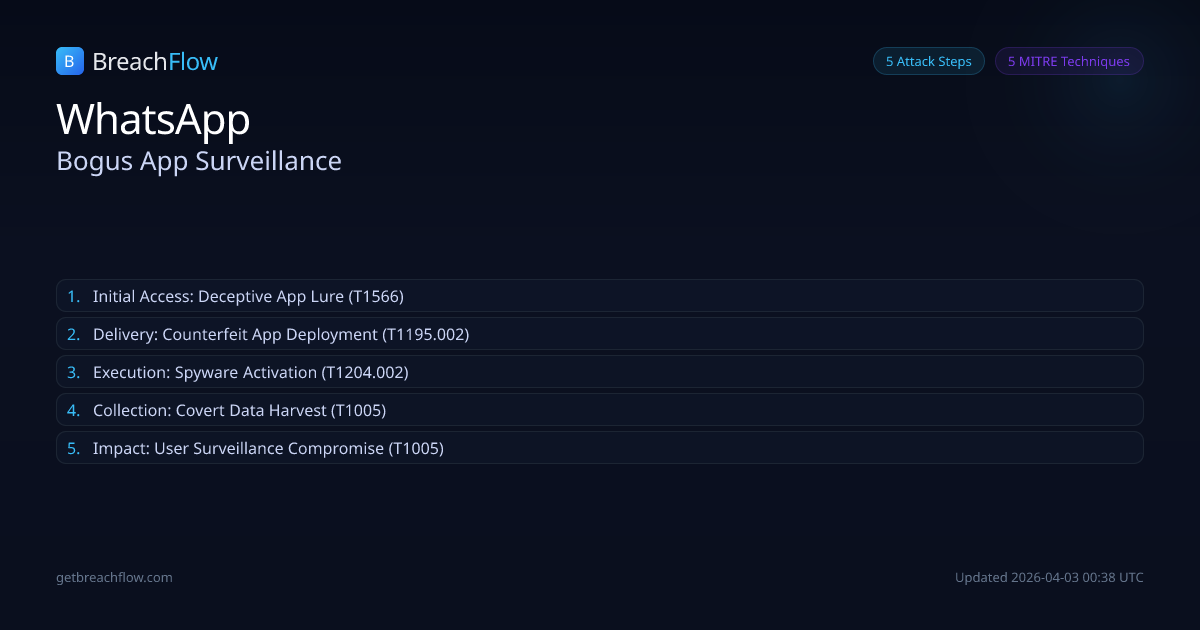Visit the getbreachflow.com footer link

114,577
